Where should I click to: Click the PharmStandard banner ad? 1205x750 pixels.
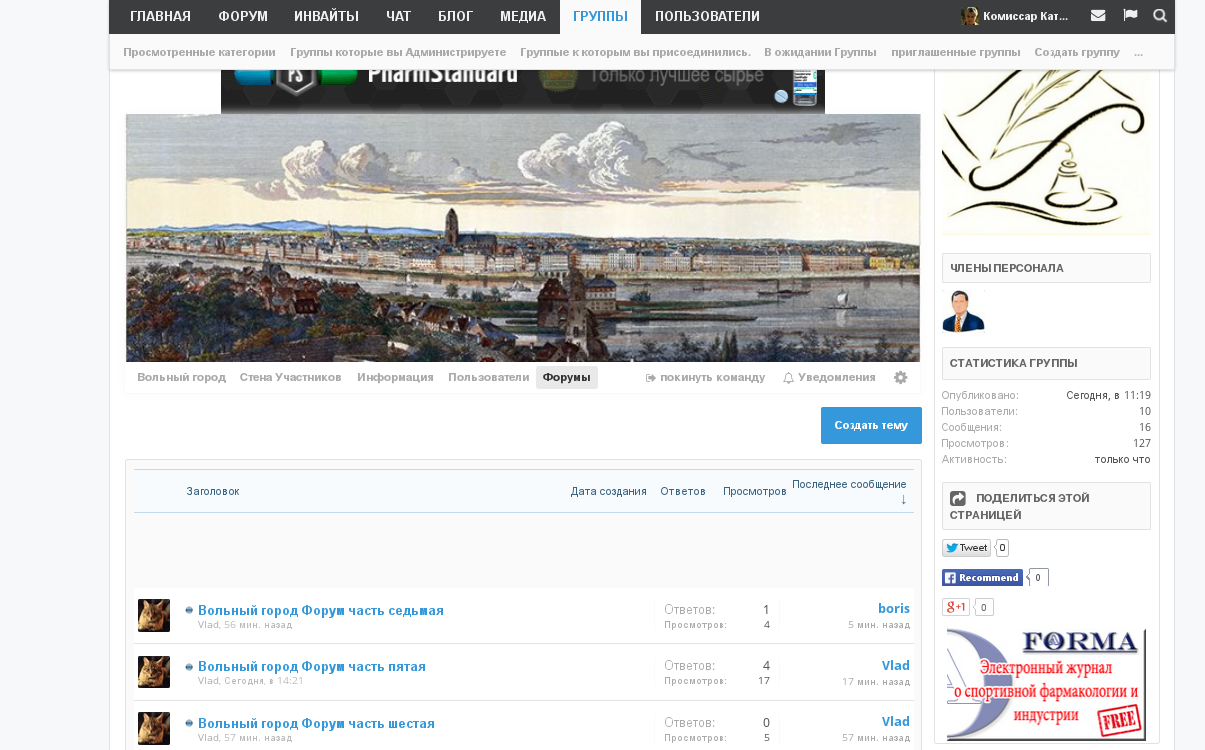tap(523, 91)
